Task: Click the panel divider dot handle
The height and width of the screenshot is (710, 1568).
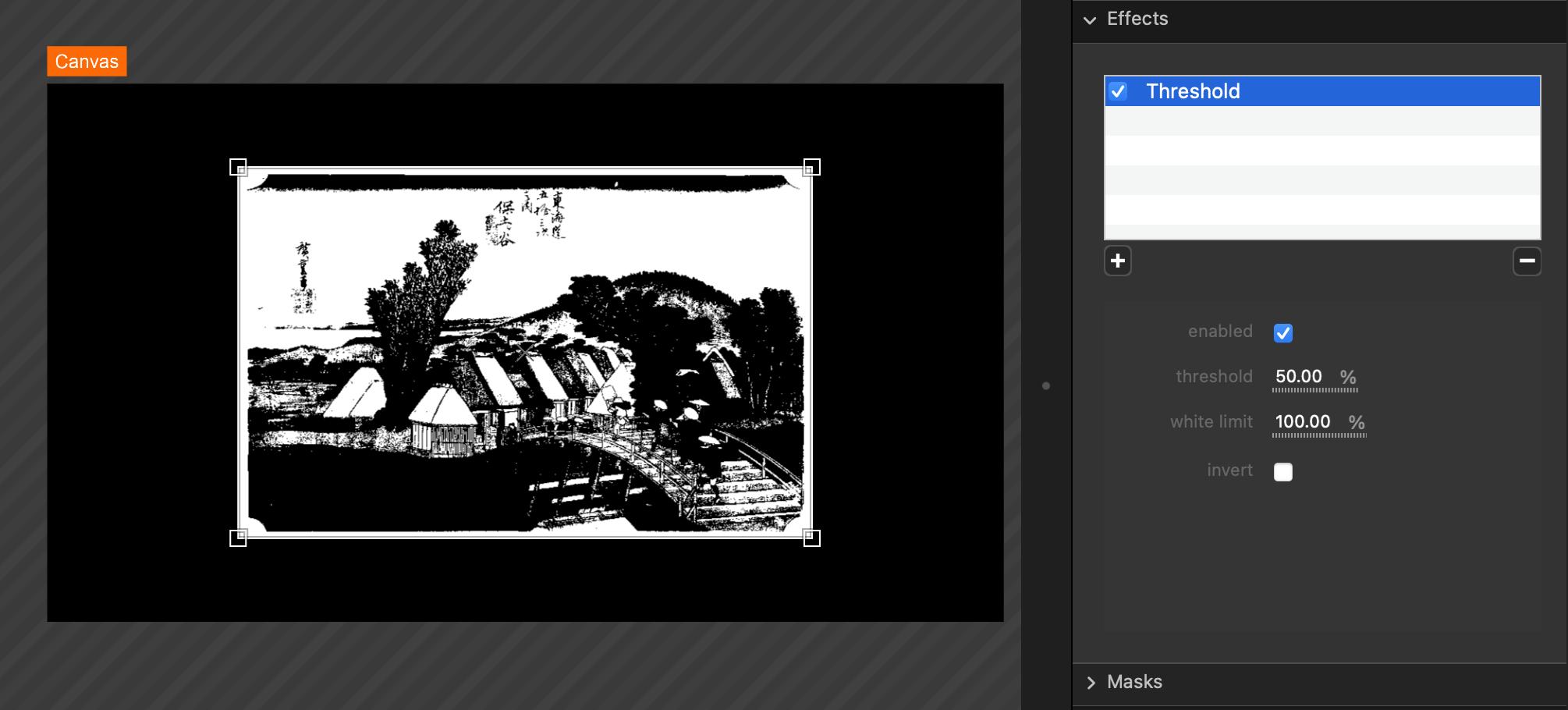Action: 1046,385
